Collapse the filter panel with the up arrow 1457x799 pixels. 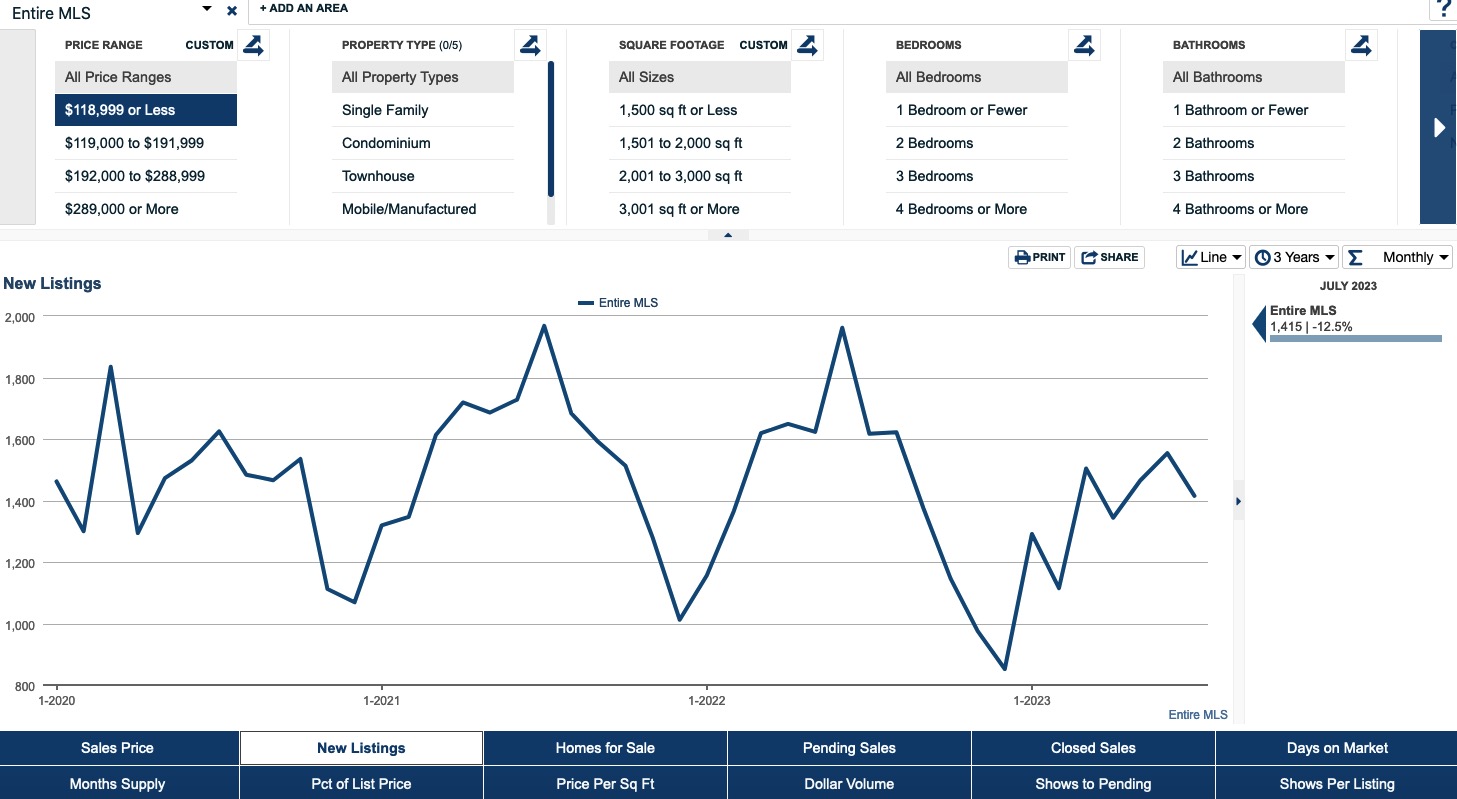728,235
